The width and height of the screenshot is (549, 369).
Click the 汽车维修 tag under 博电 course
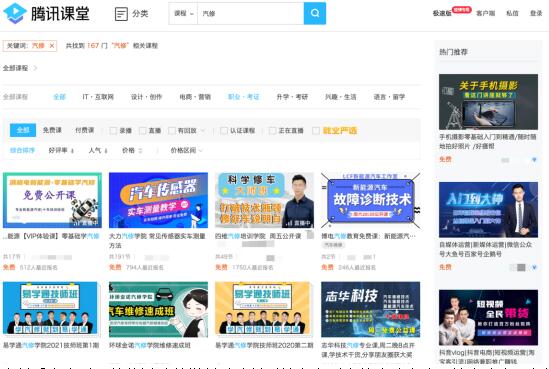[x=333, y=245]
